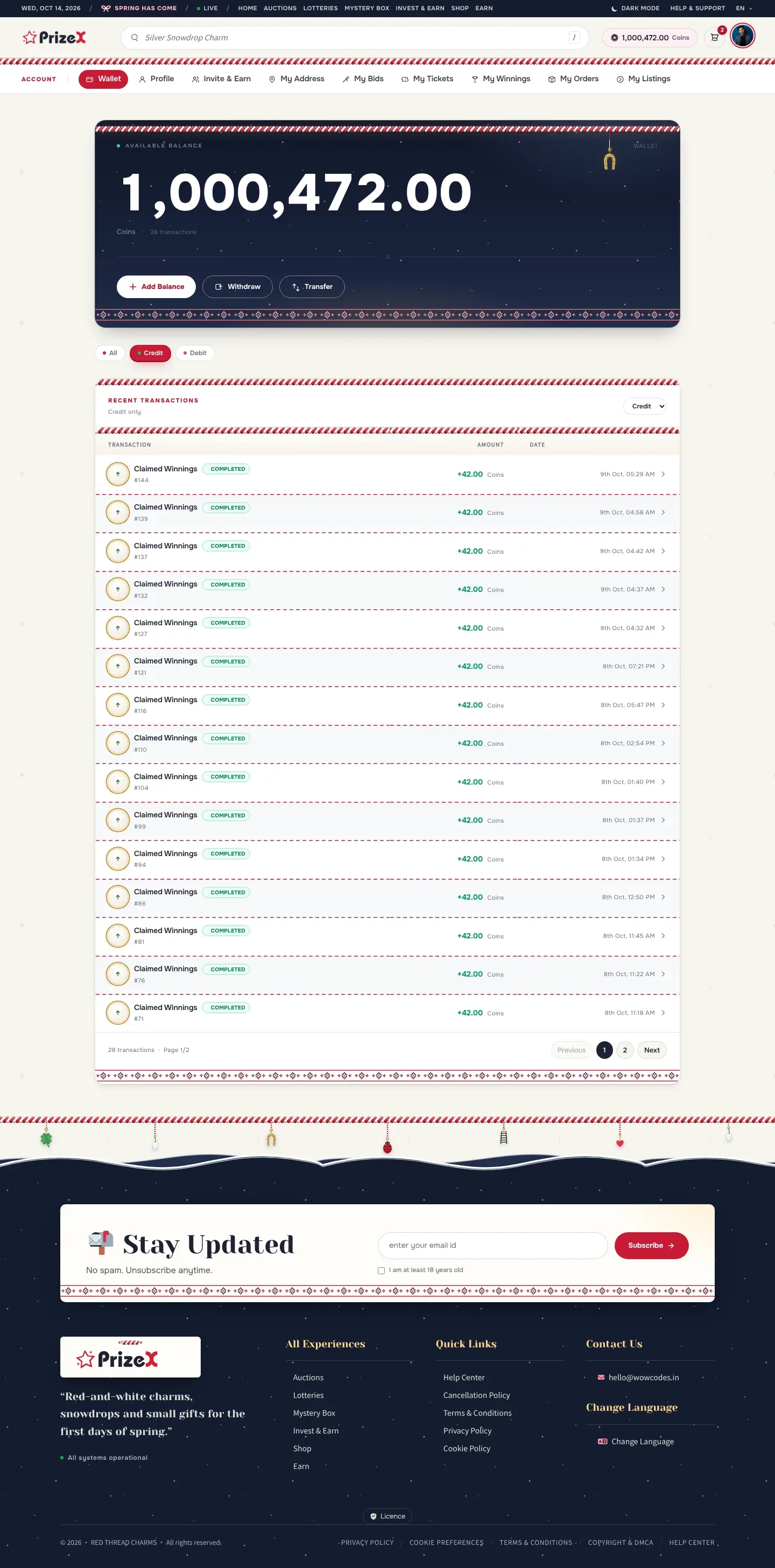Expand transaction #144 details chevron

663,474
